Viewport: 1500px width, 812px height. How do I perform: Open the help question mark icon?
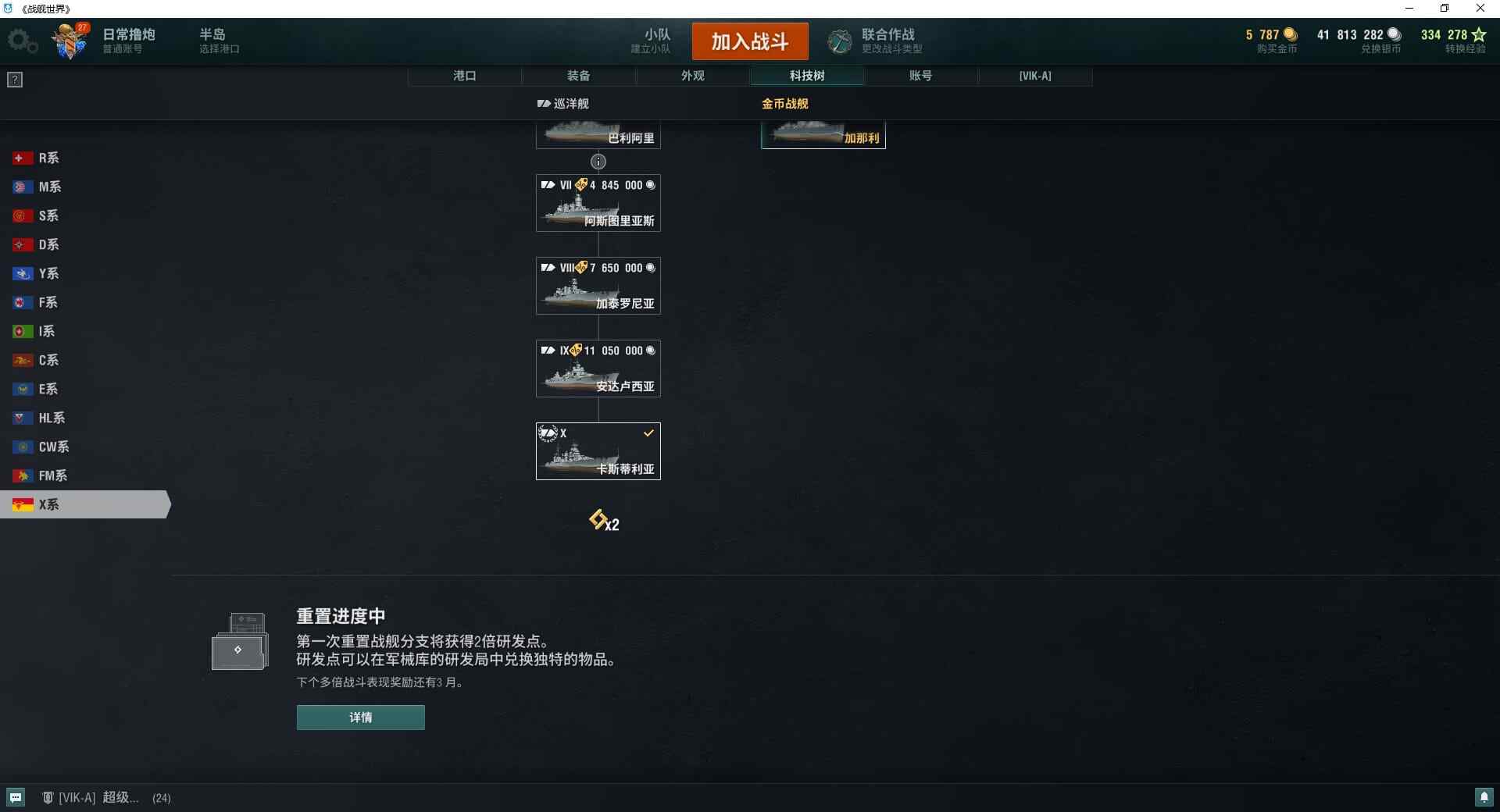pyautogui.click(x=15, y=80)
